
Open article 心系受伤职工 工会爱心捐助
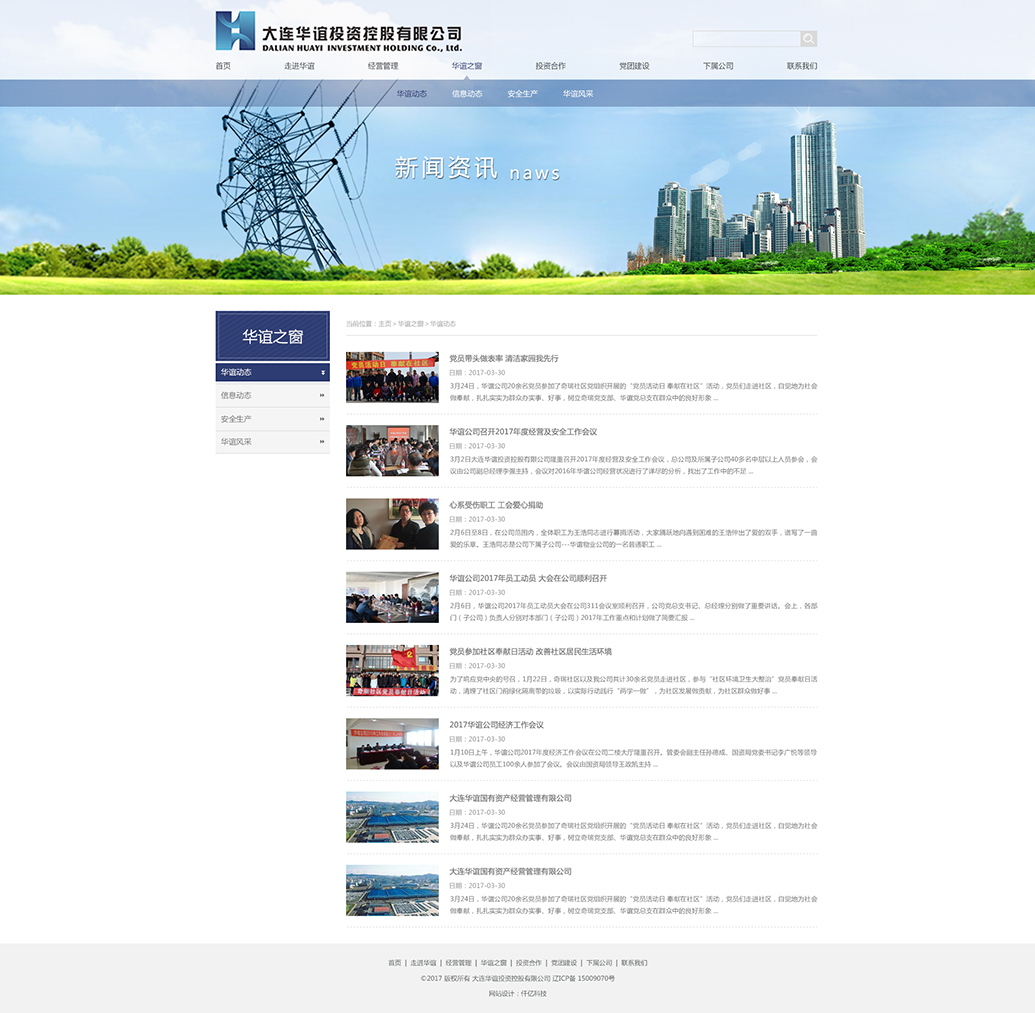pyautogui.click(x=495, y=505)
